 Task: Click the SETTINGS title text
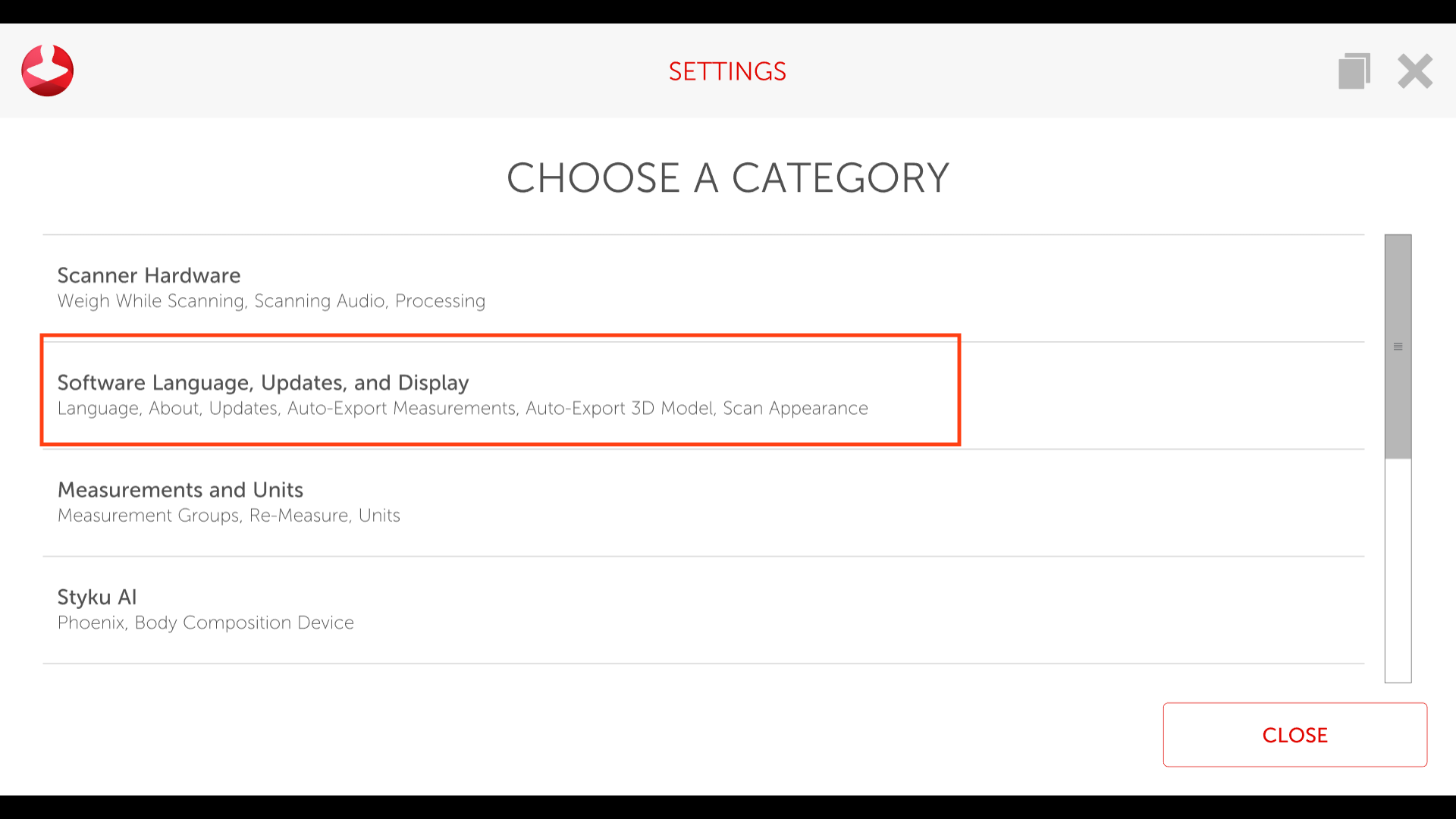(x=727, y=71)
